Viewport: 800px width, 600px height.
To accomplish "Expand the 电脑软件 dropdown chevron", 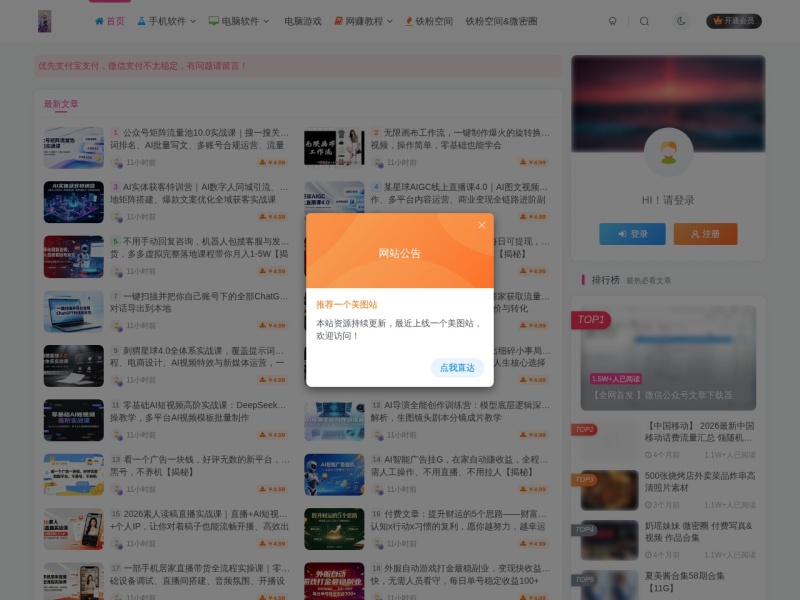I will pos(266,21).
